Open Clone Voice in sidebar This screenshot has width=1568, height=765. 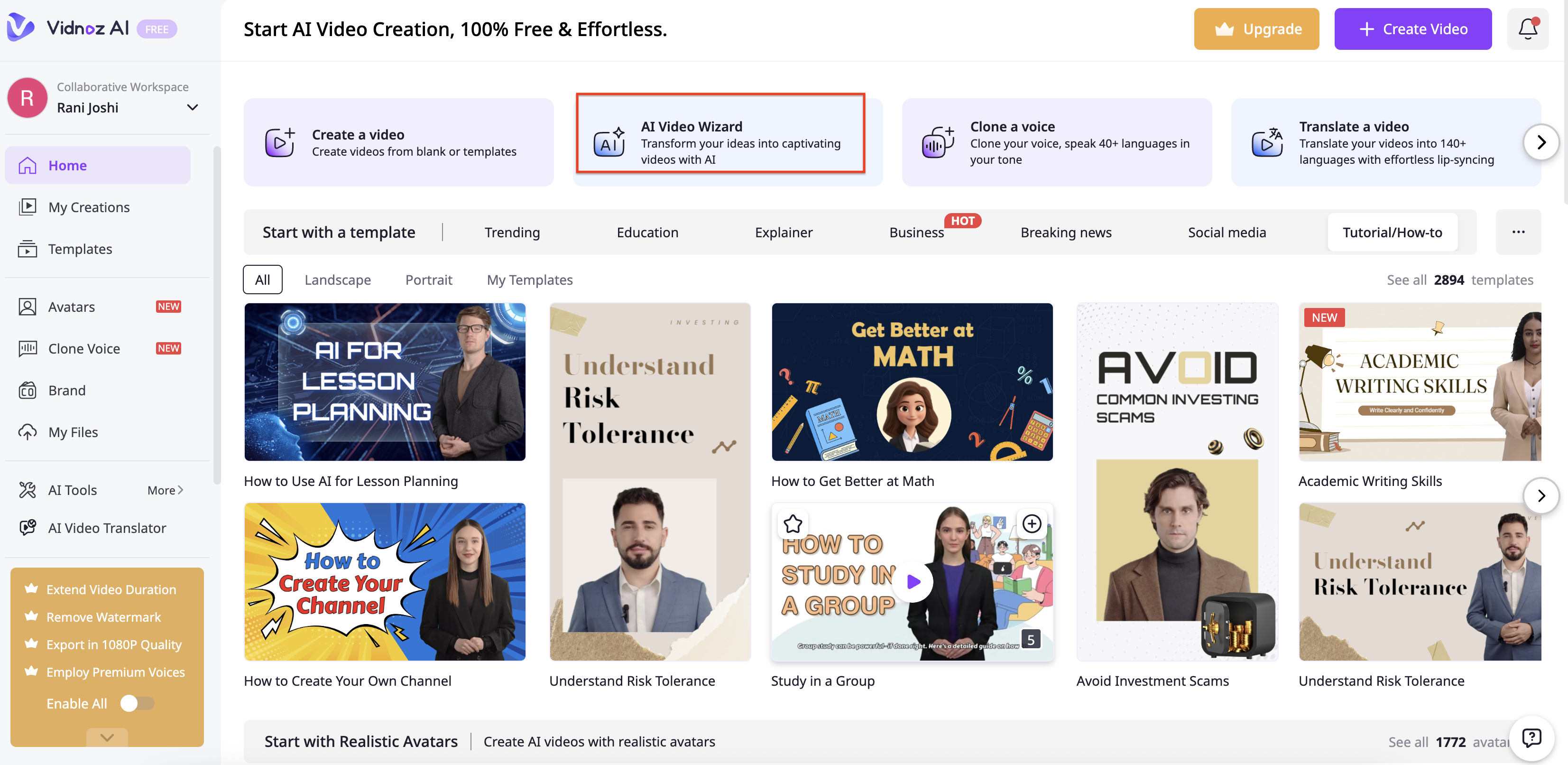[84, 348]
